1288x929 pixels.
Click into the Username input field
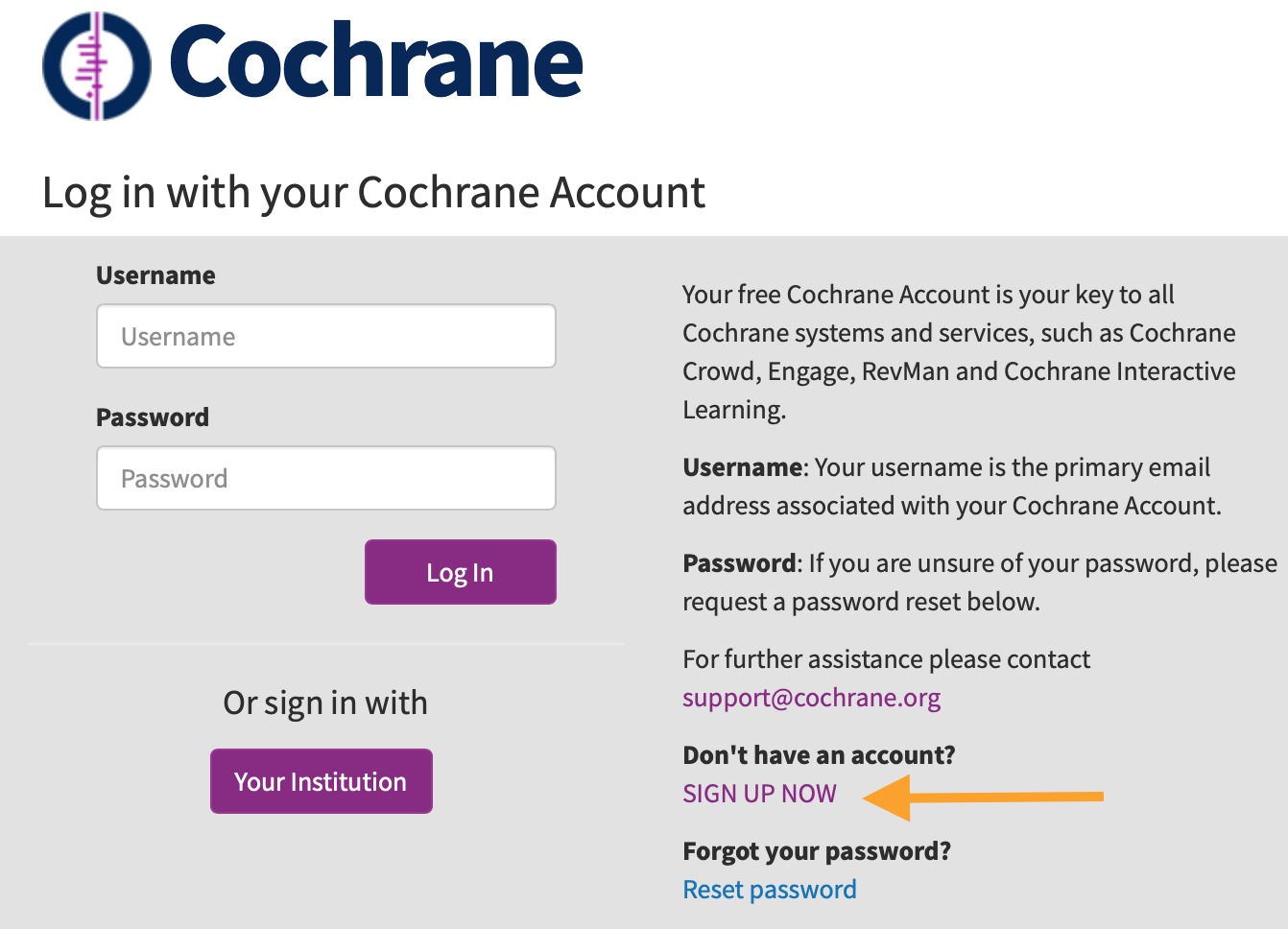(x=326, y=337)
